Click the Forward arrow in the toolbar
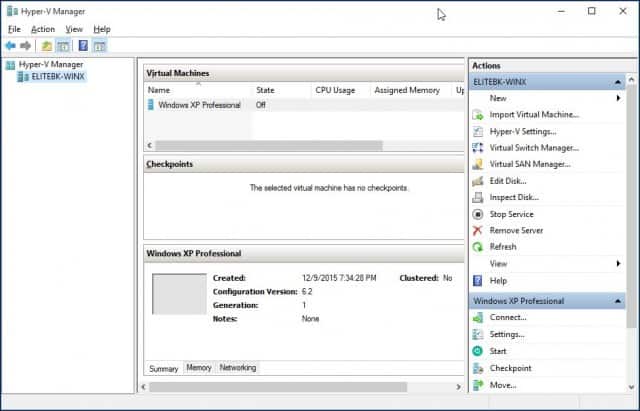 (25, 46)
